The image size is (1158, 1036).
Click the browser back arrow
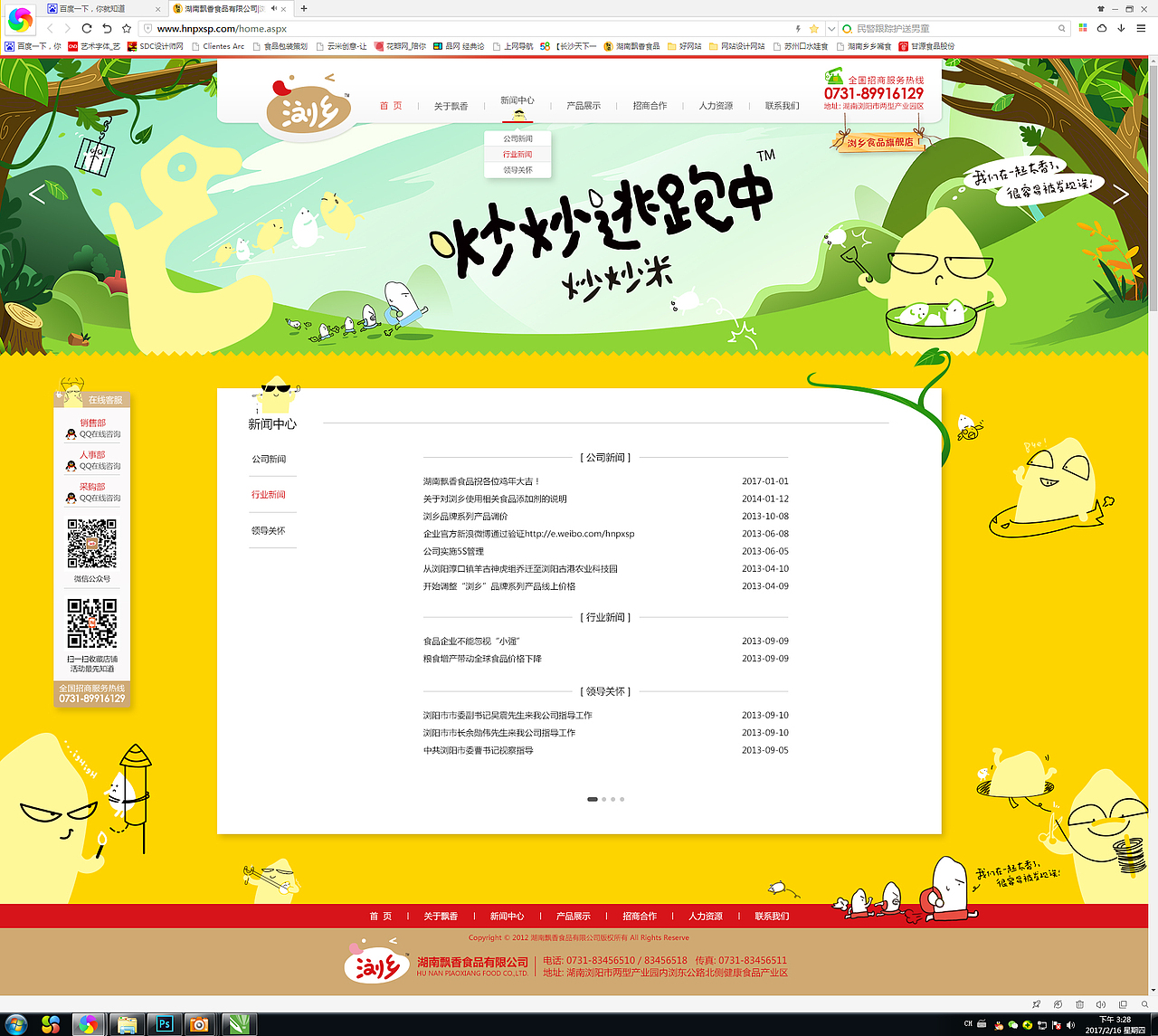click(x=50, y=28)
